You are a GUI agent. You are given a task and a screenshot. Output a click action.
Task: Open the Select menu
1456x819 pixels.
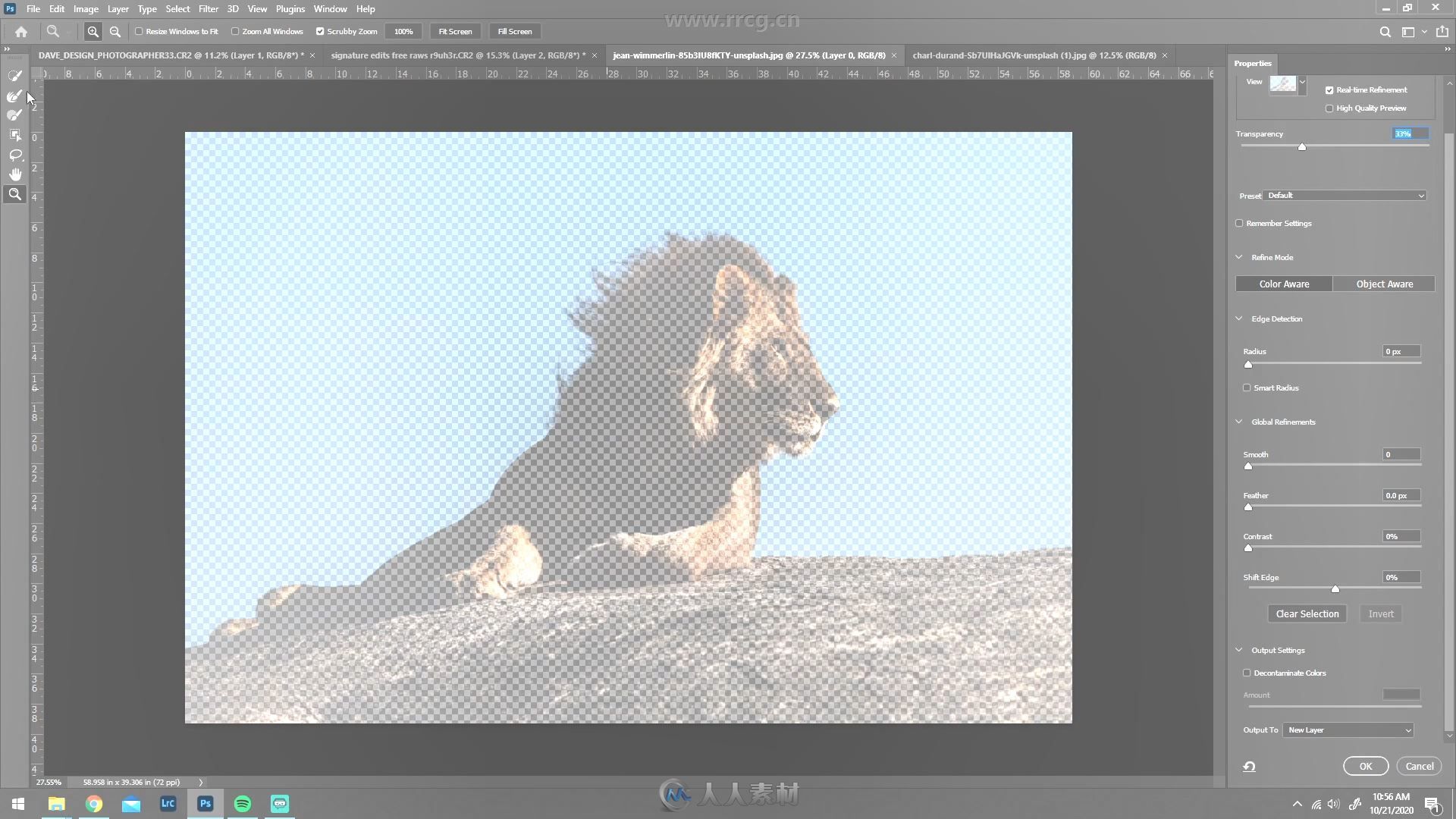177,9
